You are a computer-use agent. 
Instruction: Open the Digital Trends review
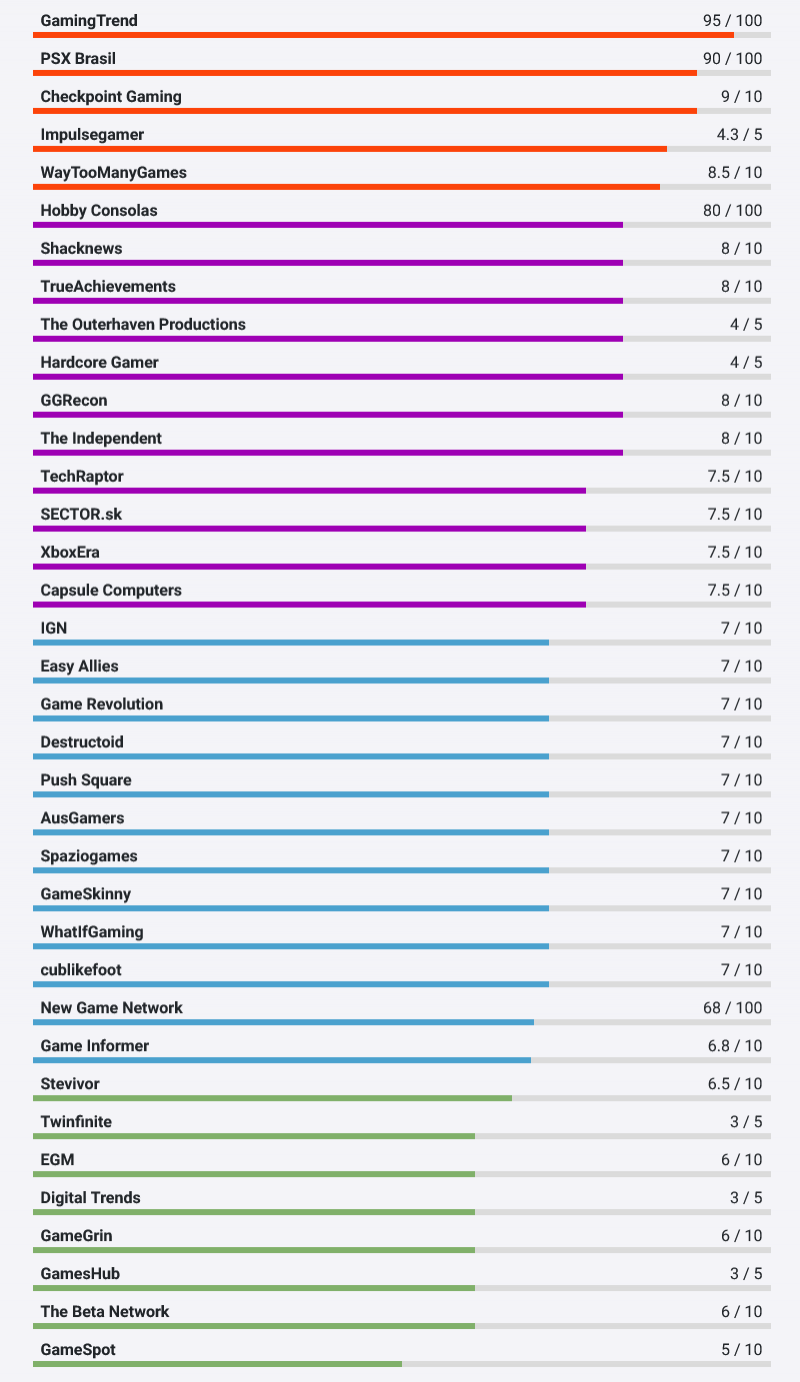click(90, 1199)
